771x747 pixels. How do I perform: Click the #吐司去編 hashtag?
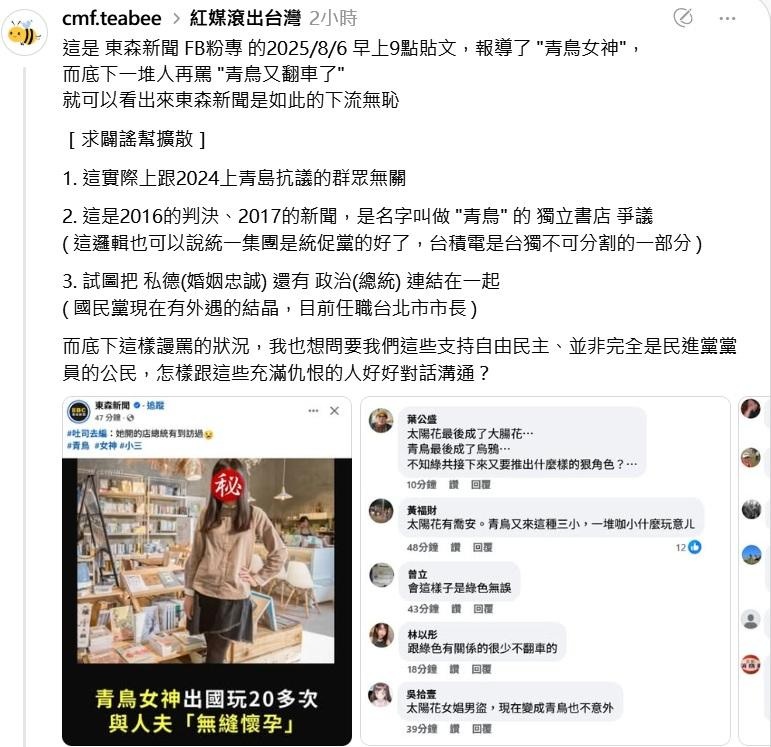point(87,434)
